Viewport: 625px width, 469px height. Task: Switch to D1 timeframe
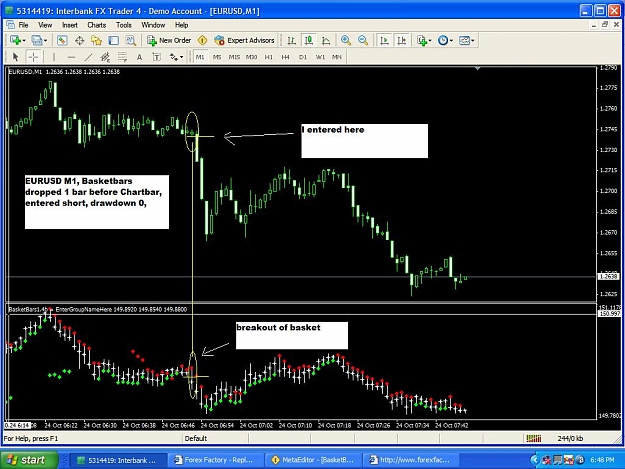pos(303,57)
